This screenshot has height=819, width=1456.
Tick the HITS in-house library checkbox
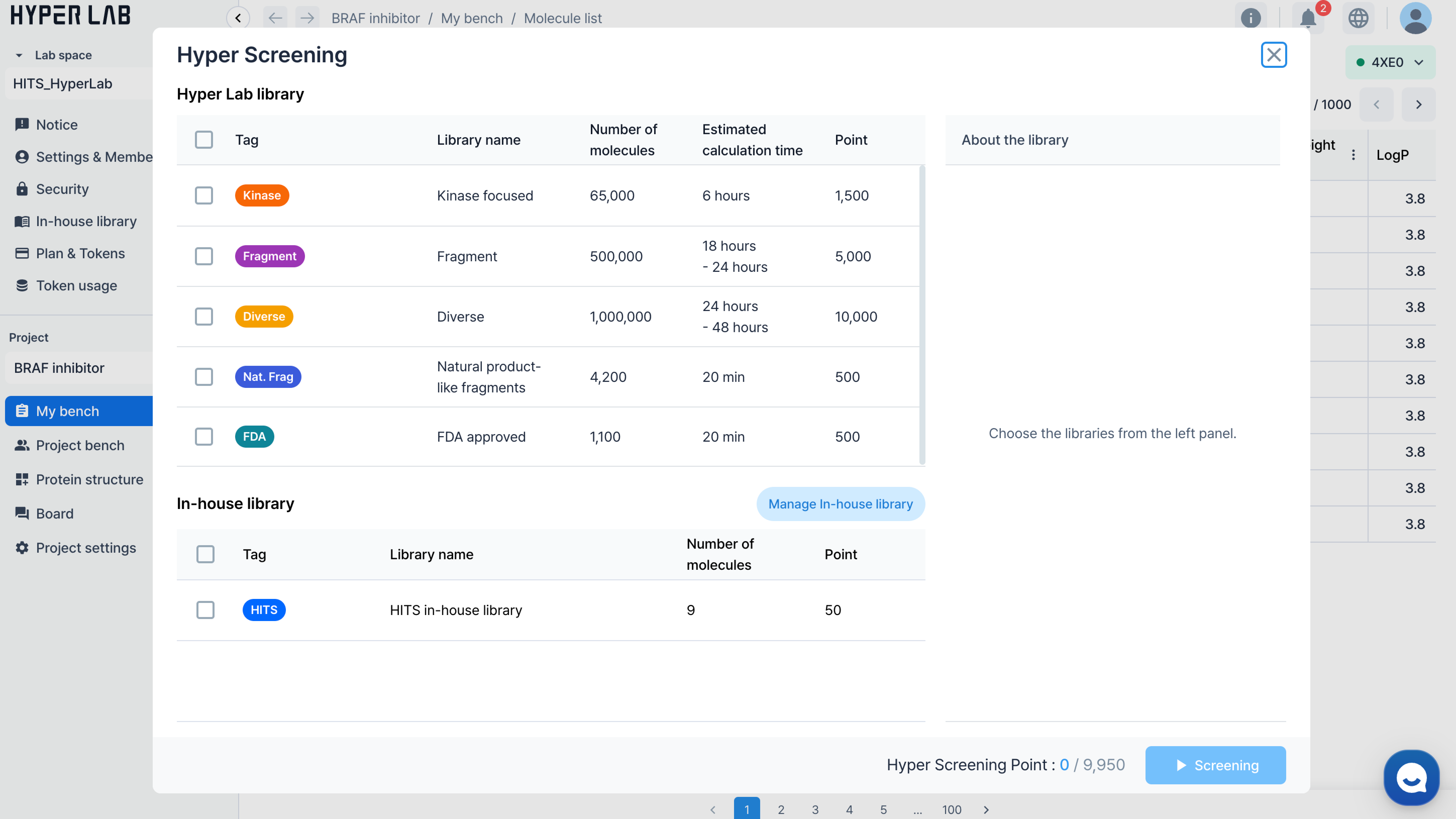205,610
